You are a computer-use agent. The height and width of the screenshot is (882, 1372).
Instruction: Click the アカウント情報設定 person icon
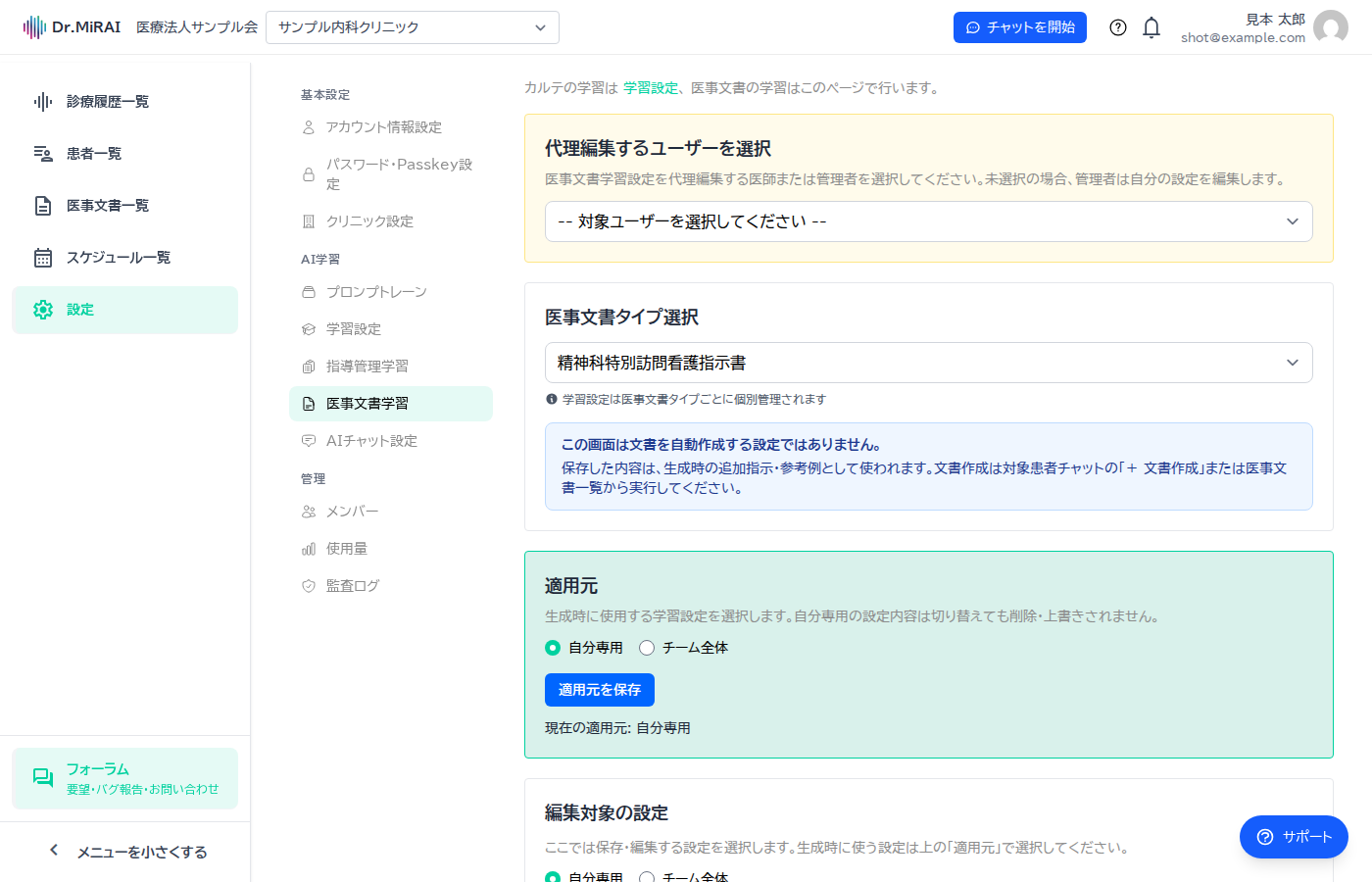coord(309,127)
